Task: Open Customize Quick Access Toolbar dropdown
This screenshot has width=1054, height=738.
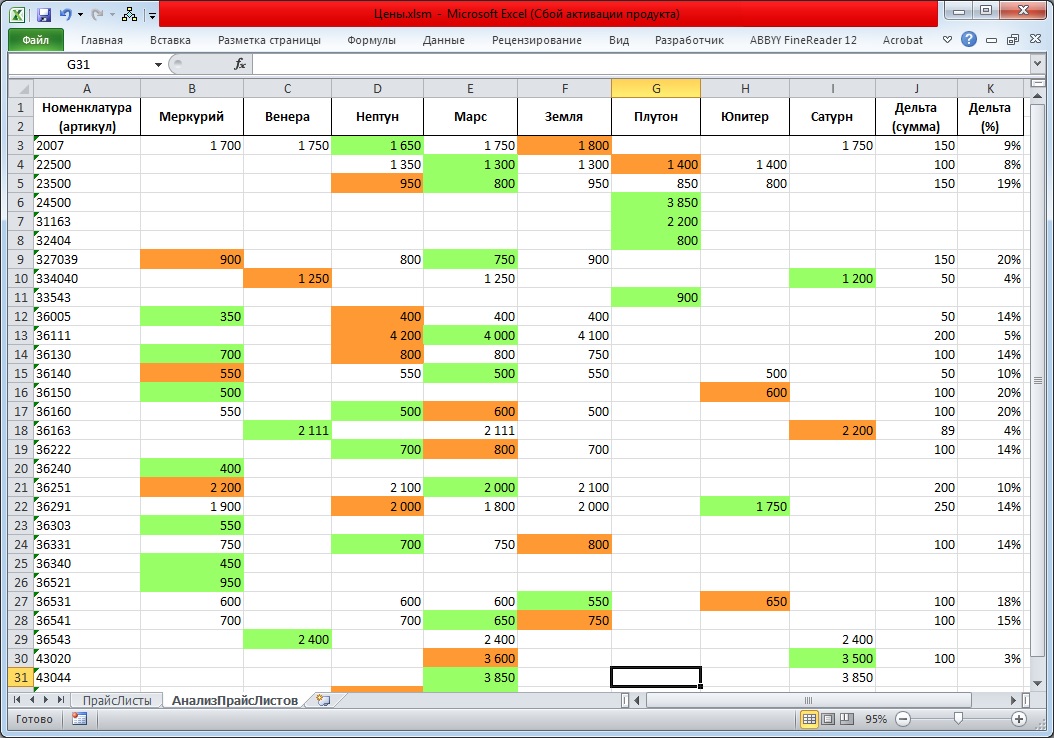Action: pyautogui.click(x=153, y=15)
